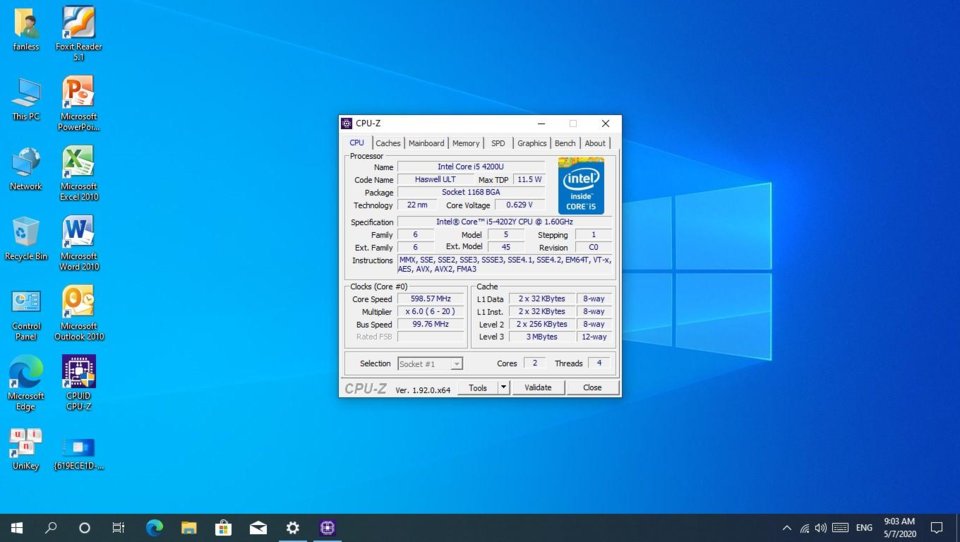
Task: Click the CPU-Z icon in the taskbar
Action: [x=328, y=527]
